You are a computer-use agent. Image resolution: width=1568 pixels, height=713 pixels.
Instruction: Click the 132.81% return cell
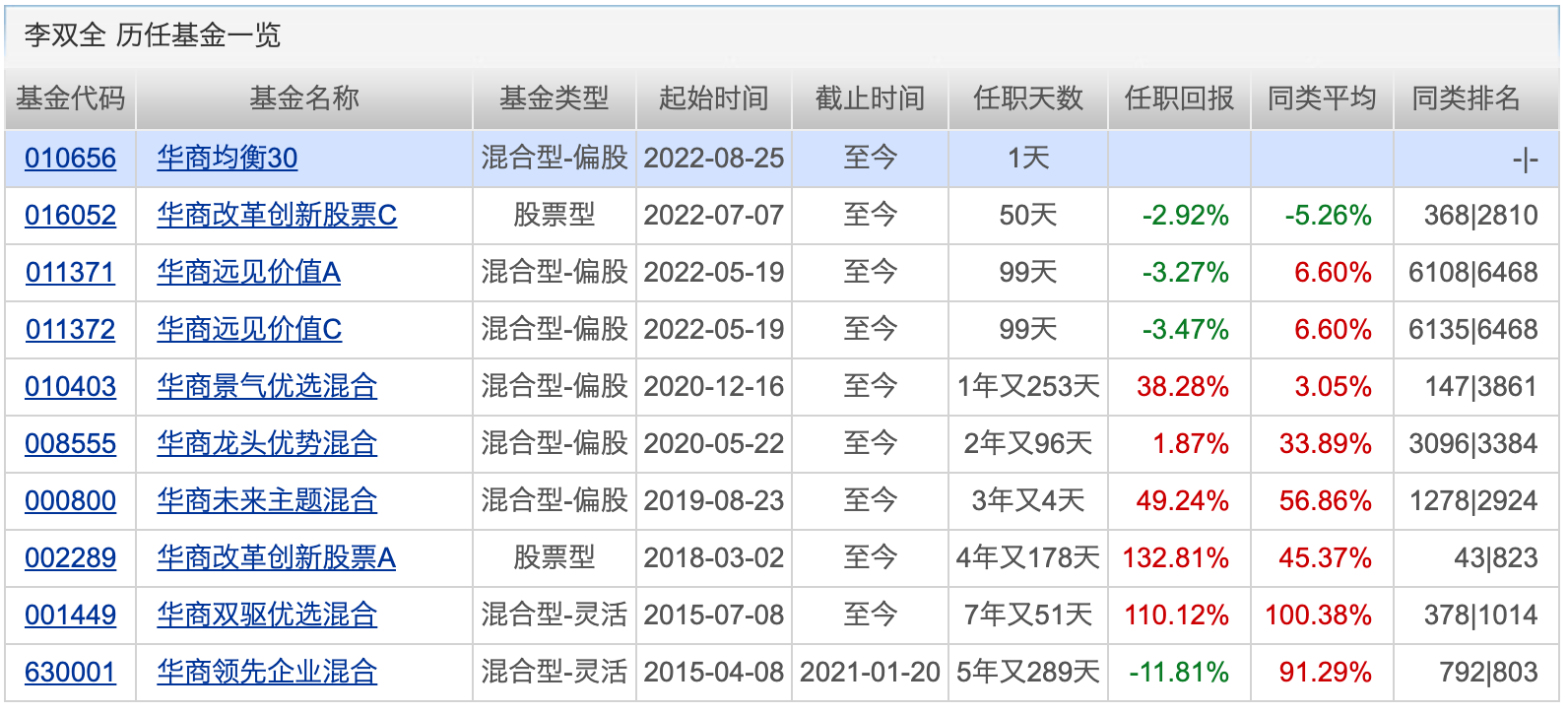pyautogui.click(x=1176, y=558)
